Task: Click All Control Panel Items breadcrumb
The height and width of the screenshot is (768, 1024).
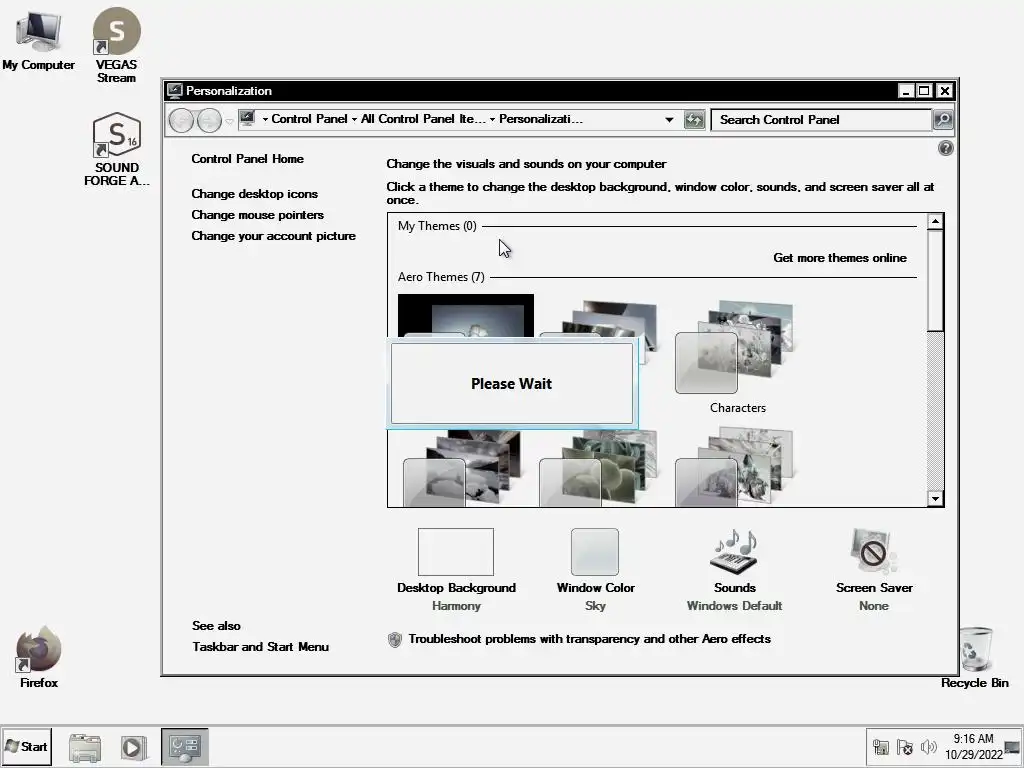Action: (423, 119)
